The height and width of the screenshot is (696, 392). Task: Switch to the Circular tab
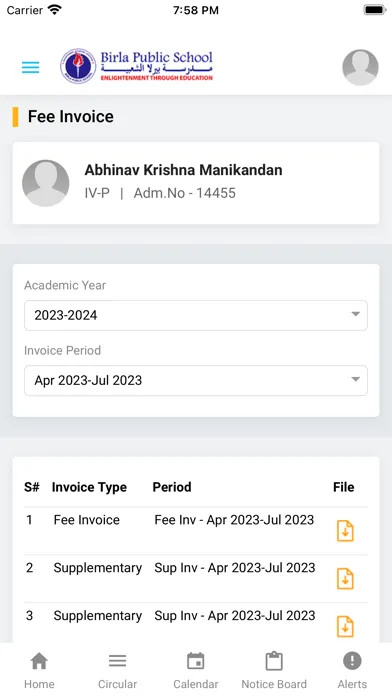pyautogui.click(x=117, y=670)
